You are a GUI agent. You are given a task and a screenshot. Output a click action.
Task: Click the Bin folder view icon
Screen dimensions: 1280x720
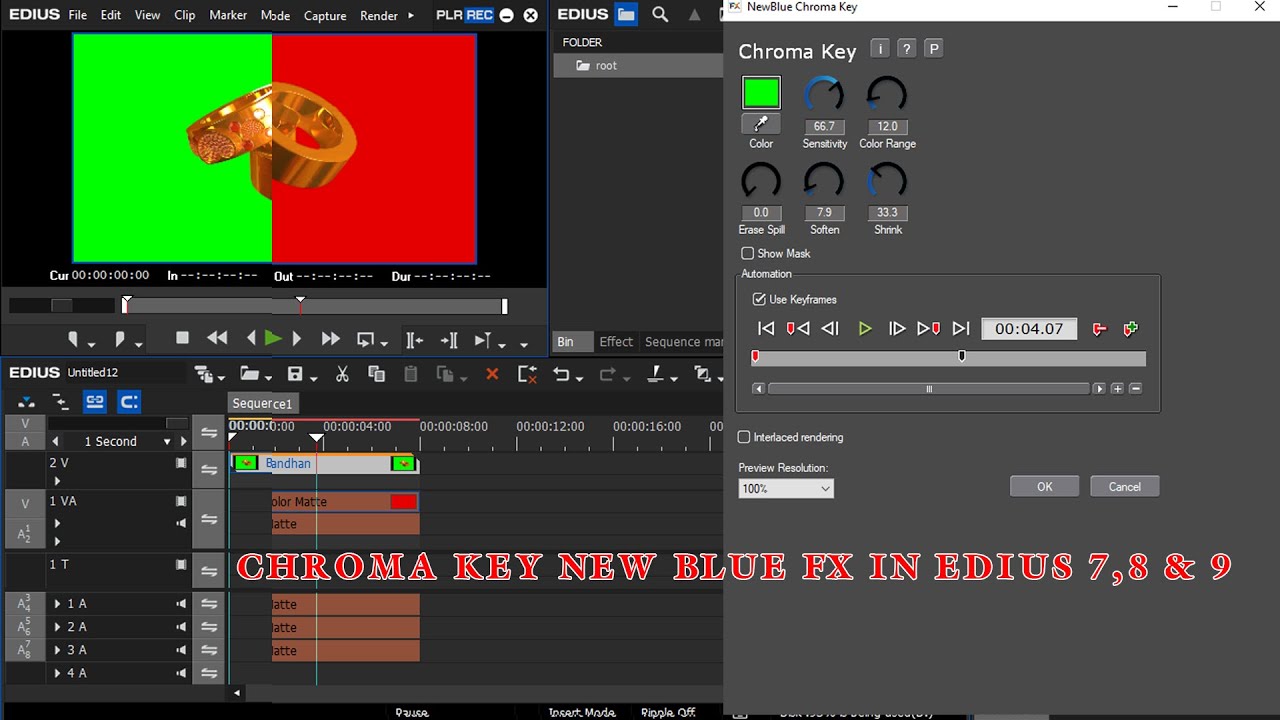point(626,14)
